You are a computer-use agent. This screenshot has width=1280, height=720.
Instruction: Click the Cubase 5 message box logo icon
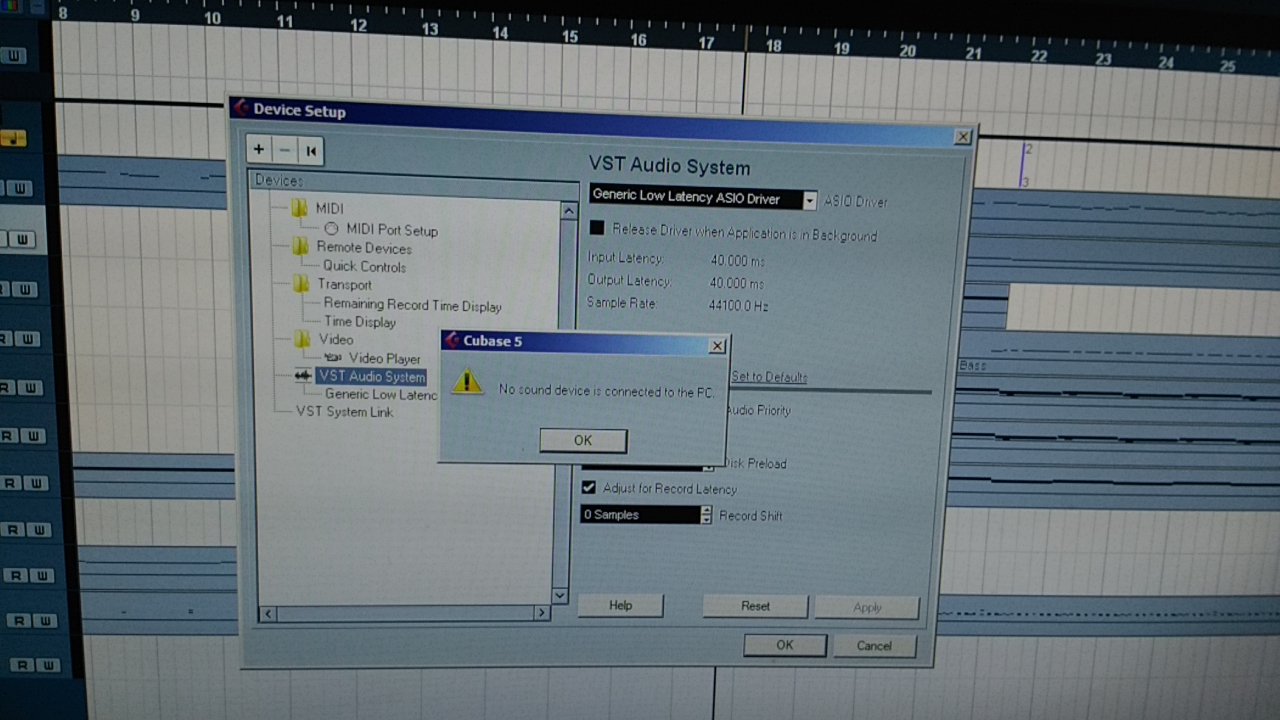click(452, 340)
